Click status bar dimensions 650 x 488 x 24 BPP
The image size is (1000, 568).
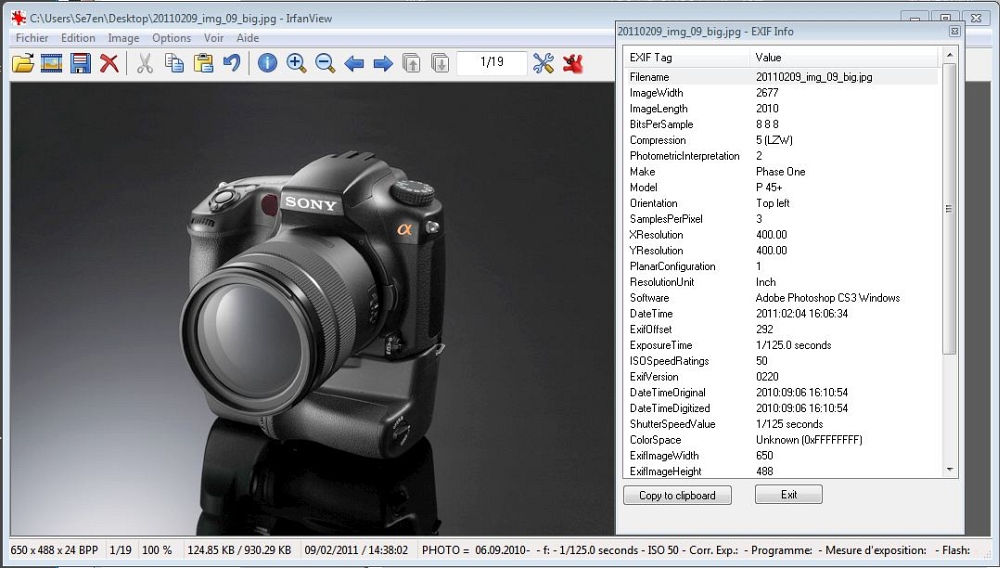[x=54, y=550]
